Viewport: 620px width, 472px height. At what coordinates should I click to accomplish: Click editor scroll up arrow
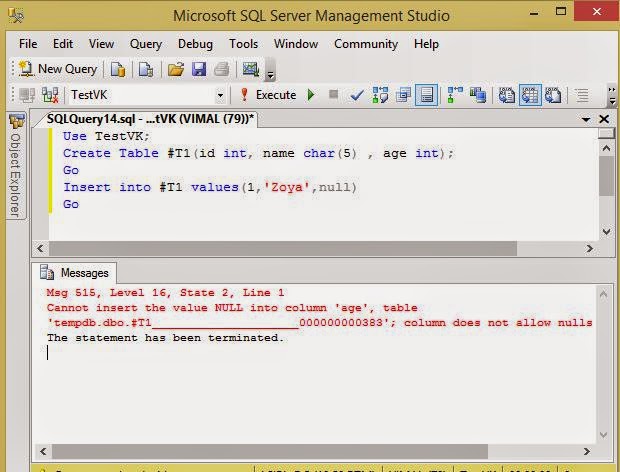click(x=606, y=148)
